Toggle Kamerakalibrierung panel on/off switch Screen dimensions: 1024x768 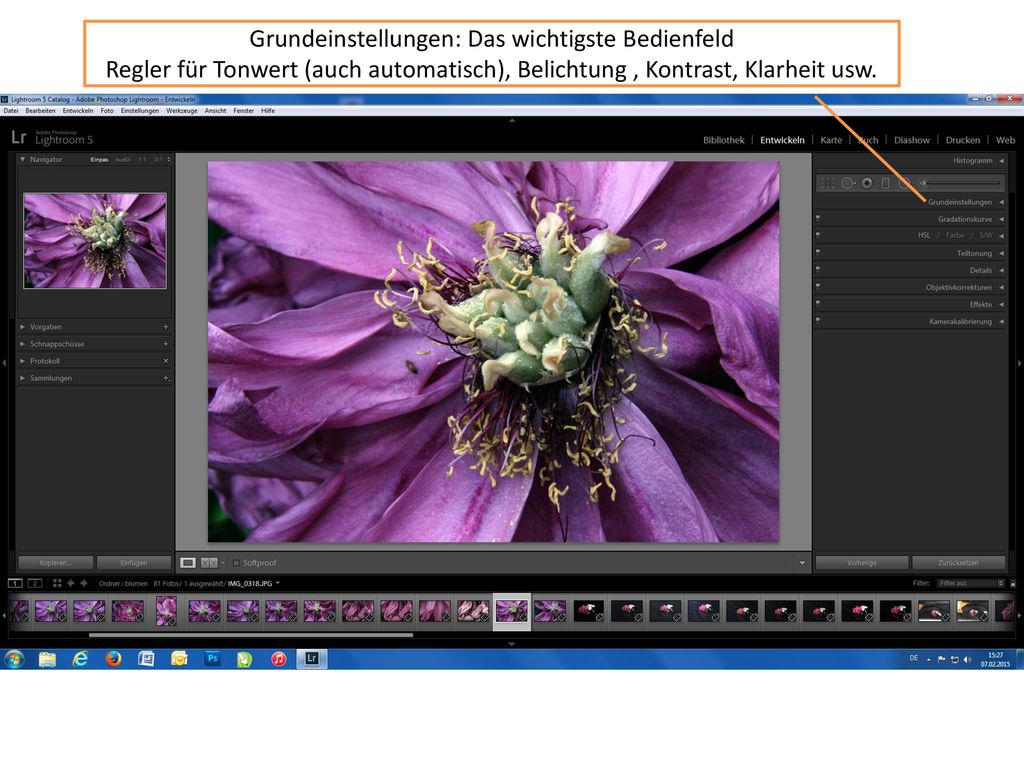click(x=818, y=319)
